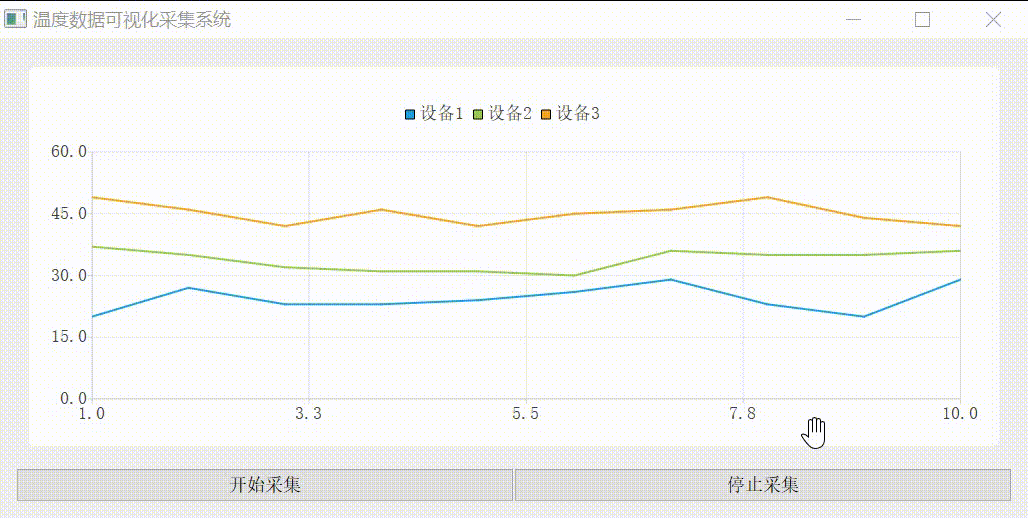The width and height of the screenshot is (1028, 518).
Task: Toggle 设备2 green legend marker
Action: pyautogui.click(x=479, y=115)
